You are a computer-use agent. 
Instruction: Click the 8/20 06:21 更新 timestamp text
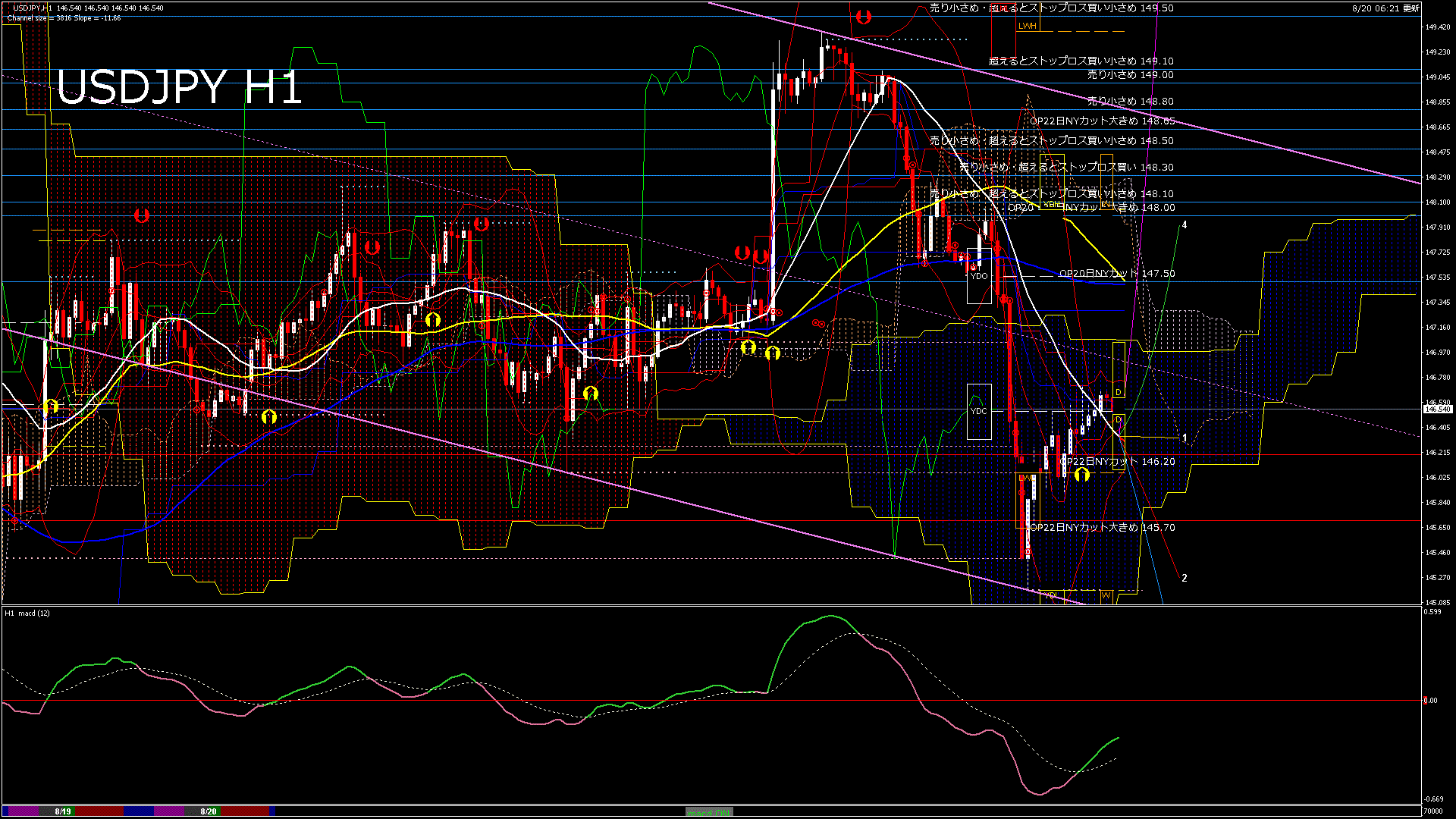click(x=1385, y=8)
